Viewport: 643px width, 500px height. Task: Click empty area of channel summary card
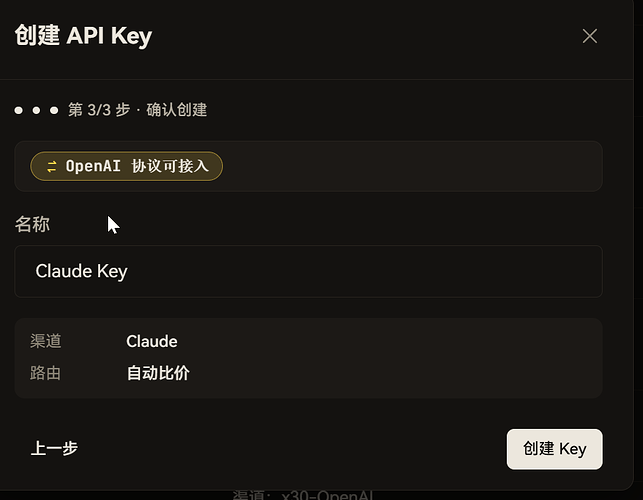pyautogui.click(x=390, y=358)
